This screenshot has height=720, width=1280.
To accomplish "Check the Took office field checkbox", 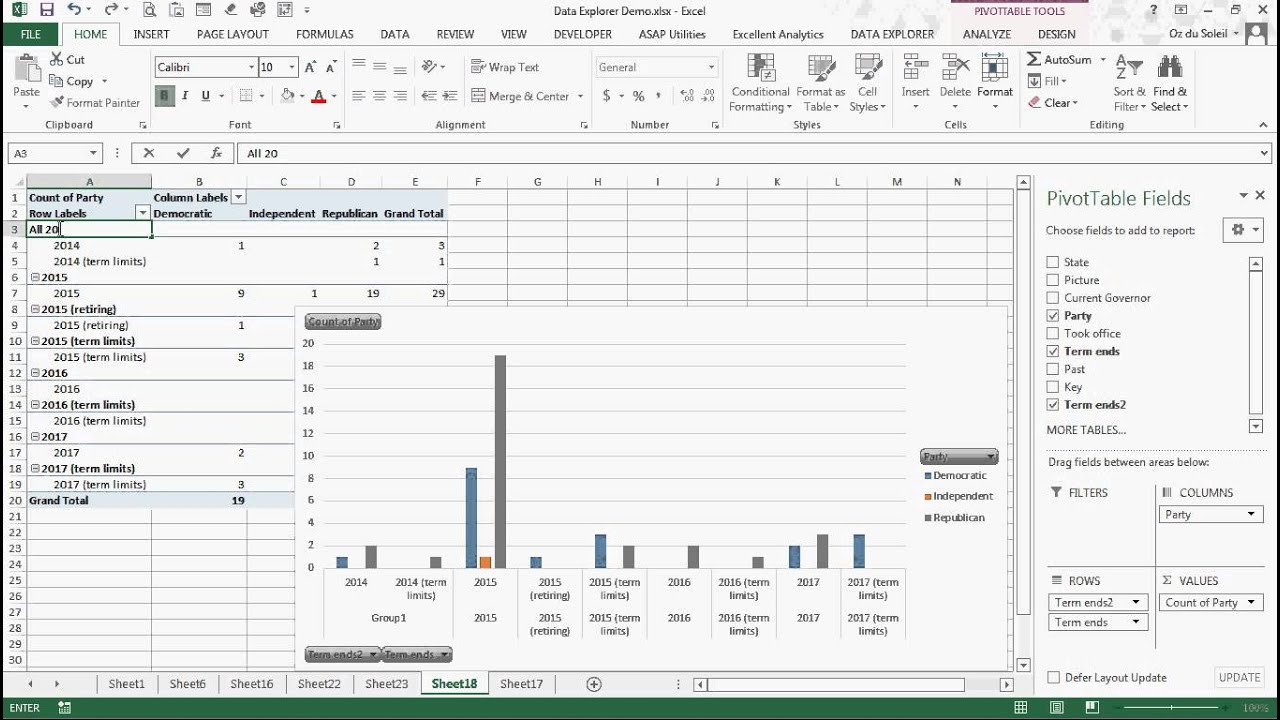I will click(x=1052, y=334).
